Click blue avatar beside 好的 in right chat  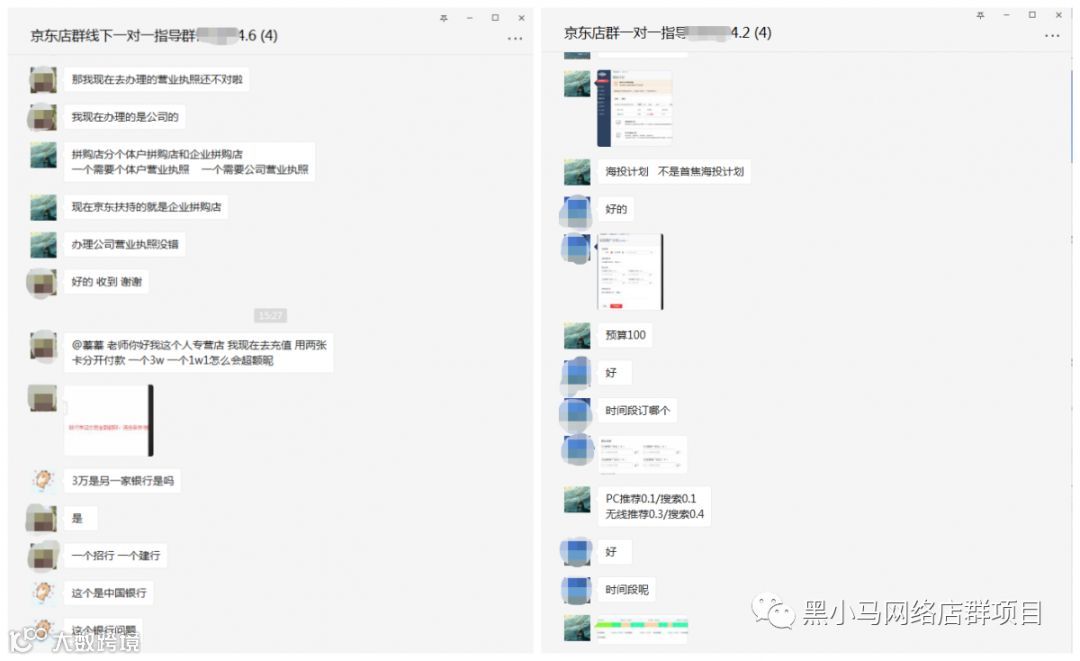[577, 210]
